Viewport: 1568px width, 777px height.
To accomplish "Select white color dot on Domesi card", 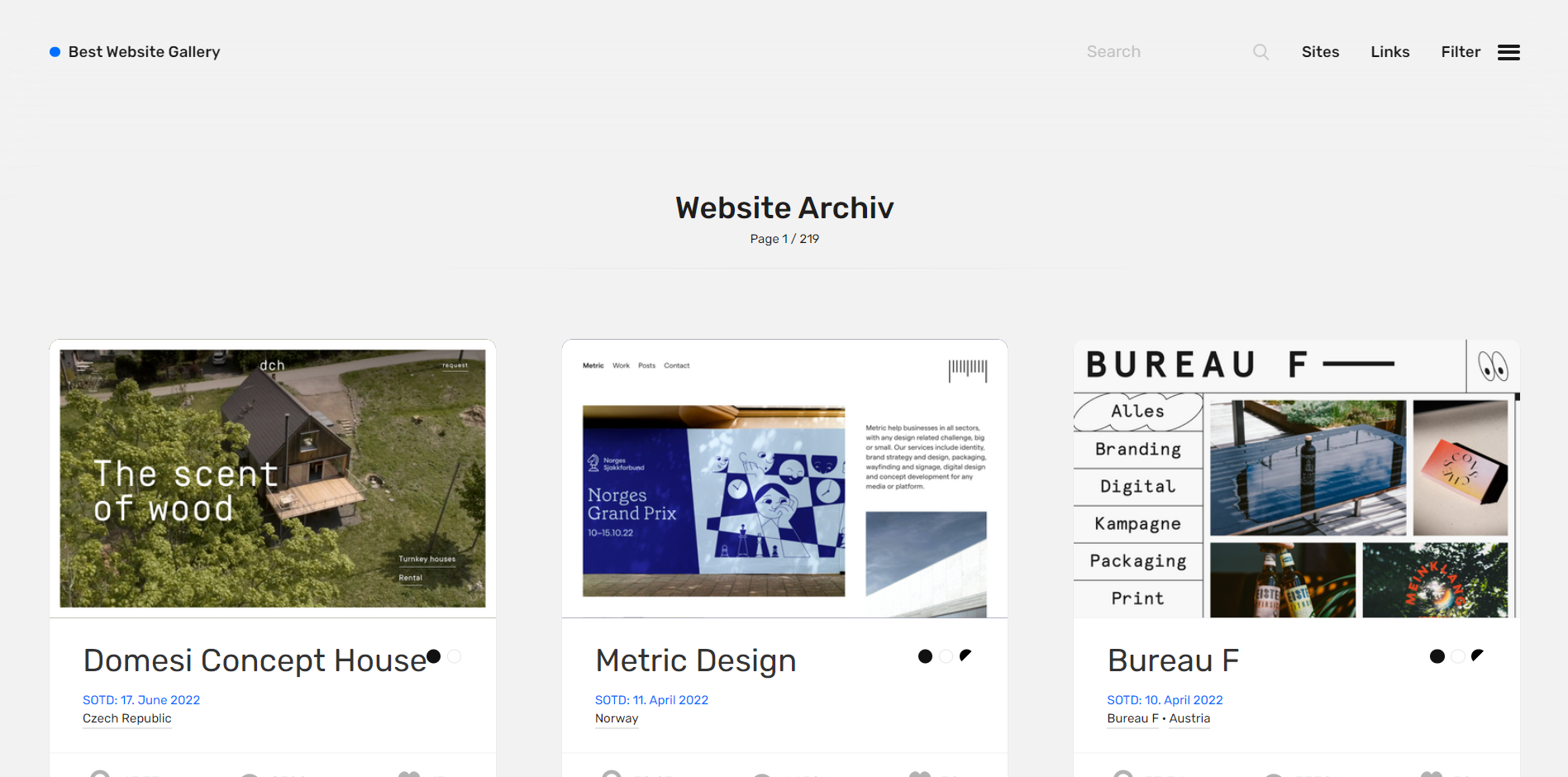I will point(454,656).
